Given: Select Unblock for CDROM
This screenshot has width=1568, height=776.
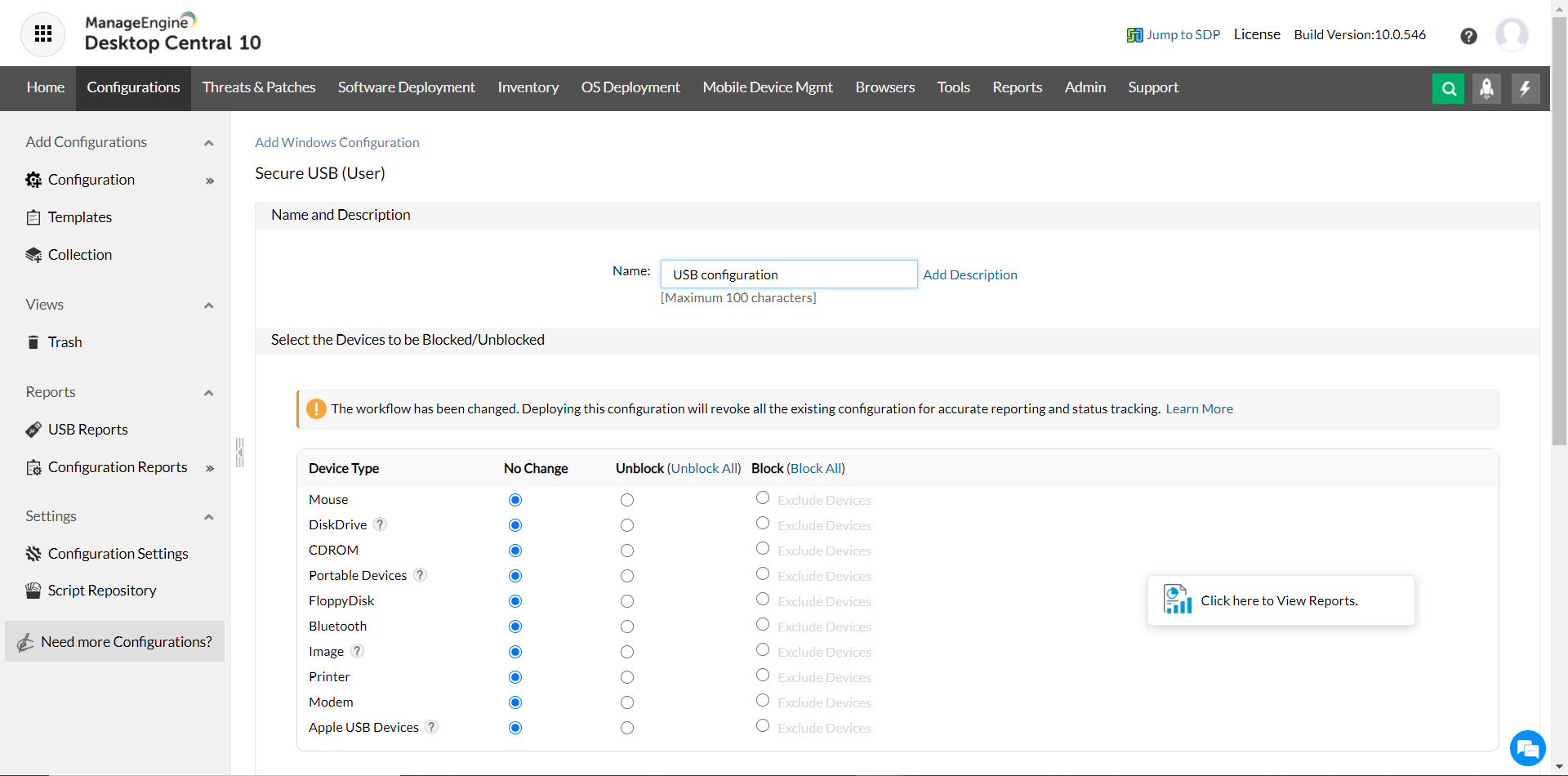Looking at the screenshot, I should [626, 551].
